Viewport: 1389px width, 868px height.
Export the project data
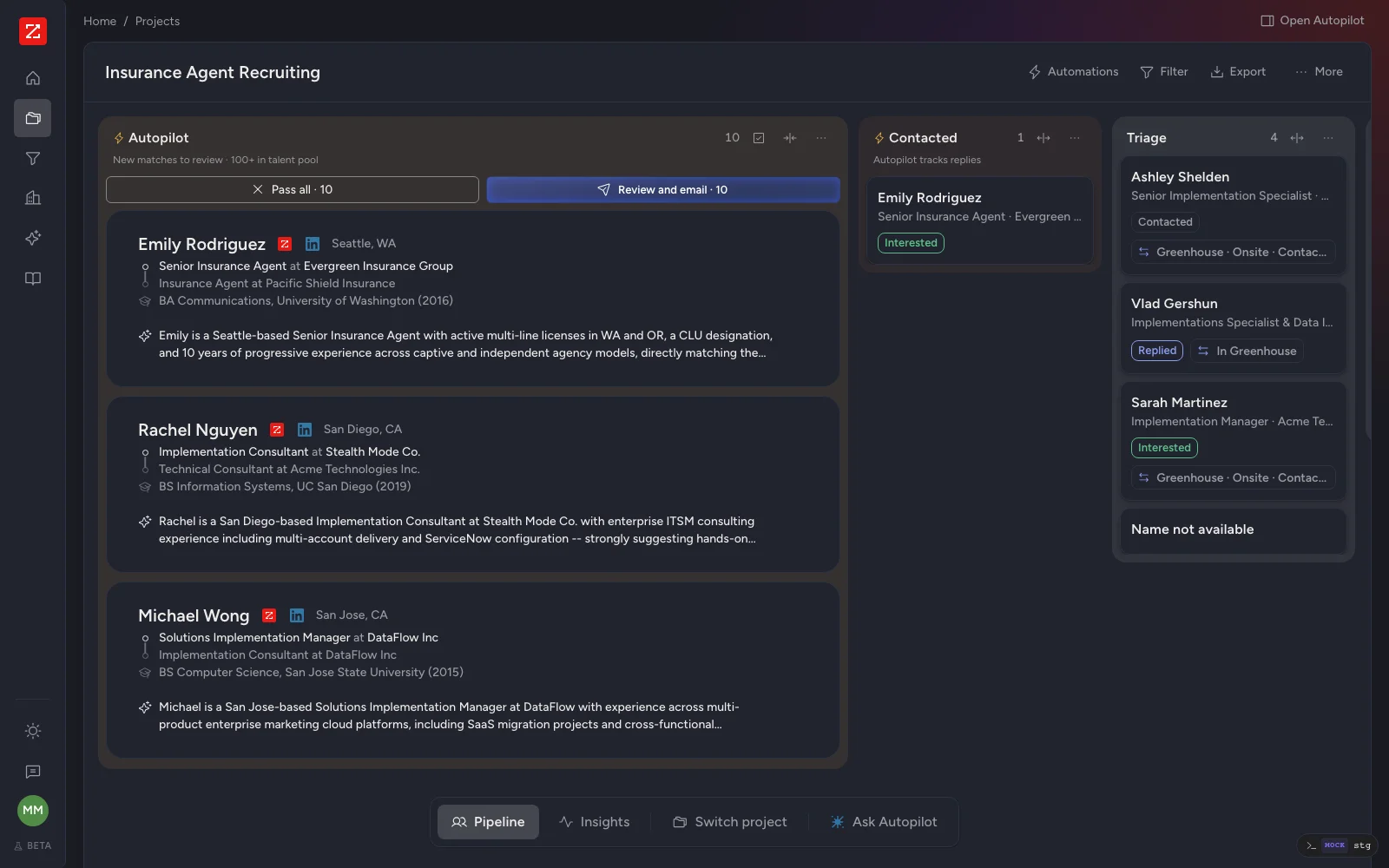(1238, 72)
